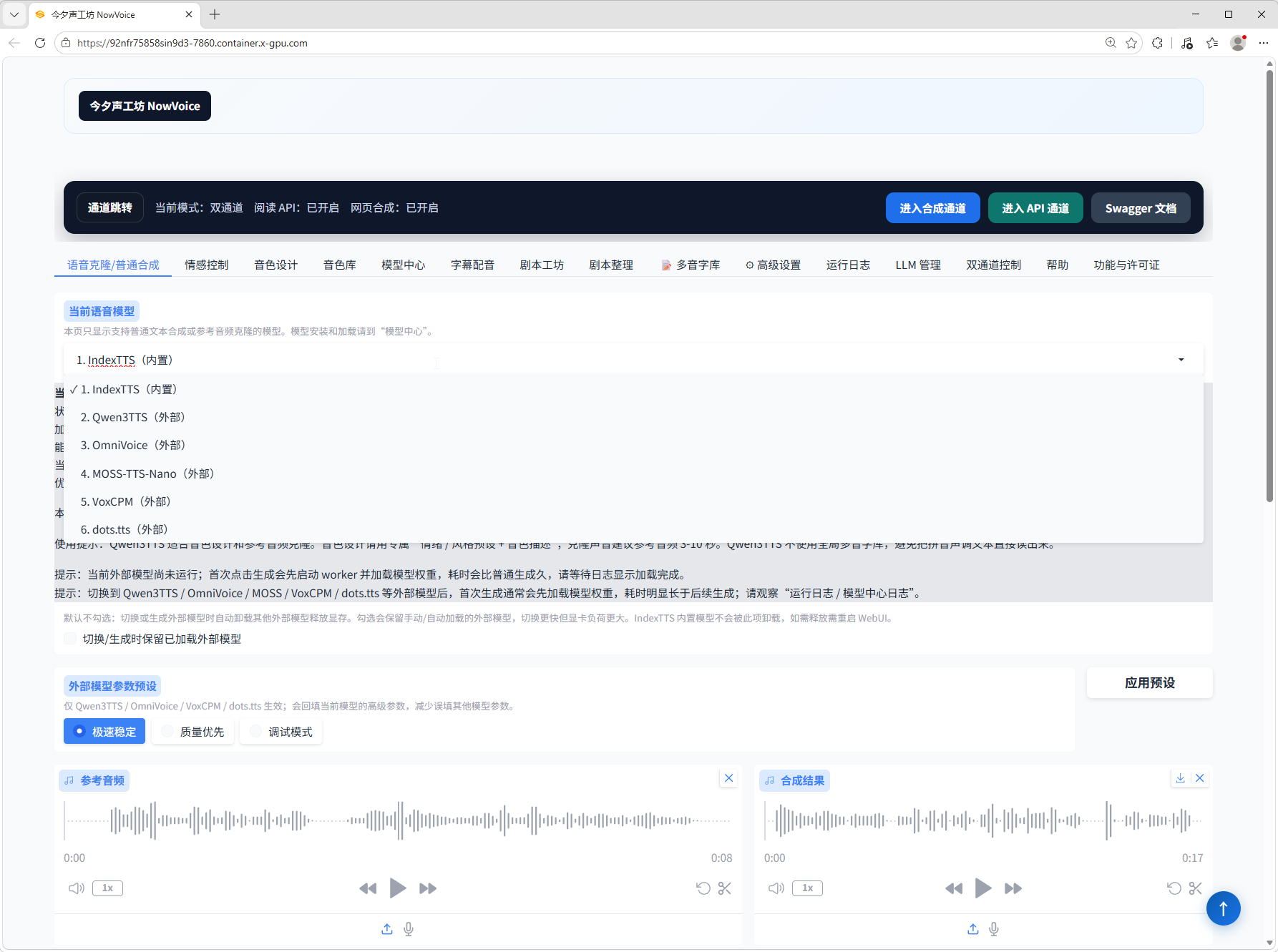1278x952 pixels.
Task: Seek within the reference audio waveform
Action: click(x=398, y=820)
